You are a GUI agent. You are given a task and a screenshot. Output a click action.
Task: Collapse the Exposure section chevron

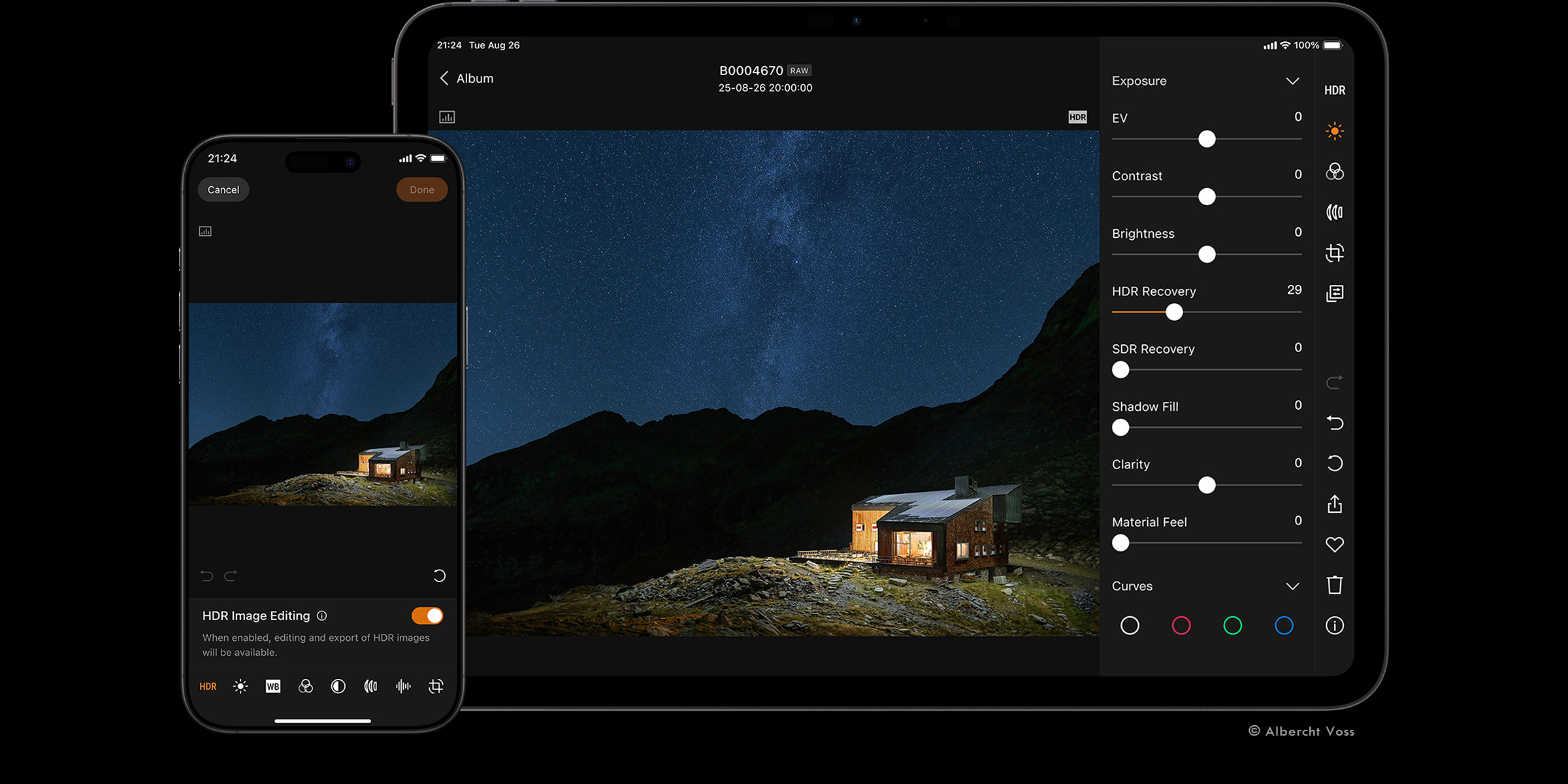pyautogui.click(x=1292, y=81)
